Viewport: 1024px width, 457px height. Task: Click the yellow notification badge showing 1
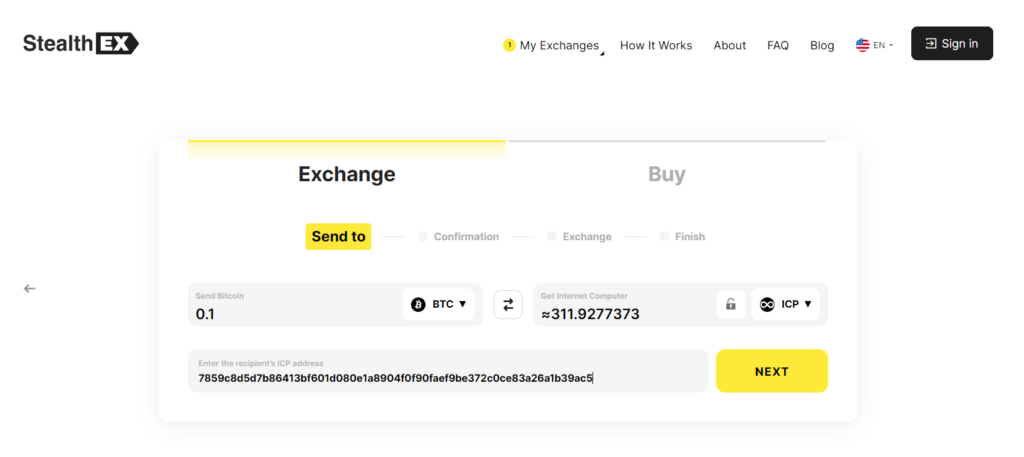click(509, 45)
